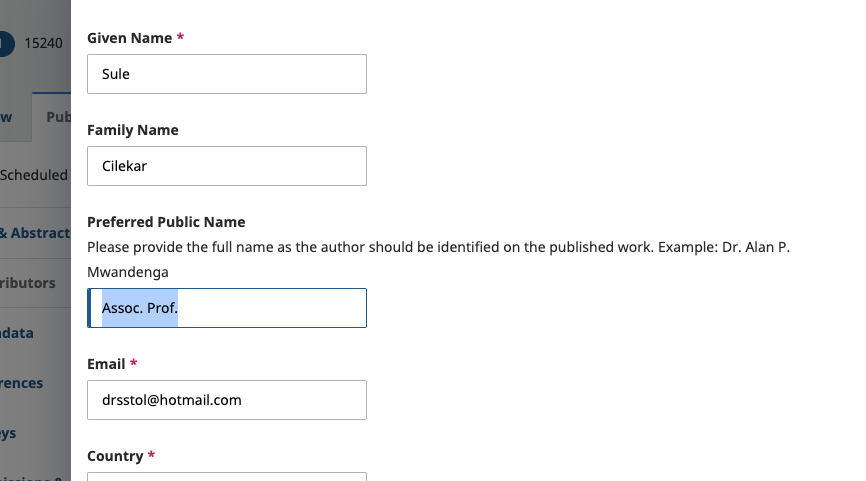866x481 pixels.
Task: Click the Given Name label
Action: tap(130, 38)
